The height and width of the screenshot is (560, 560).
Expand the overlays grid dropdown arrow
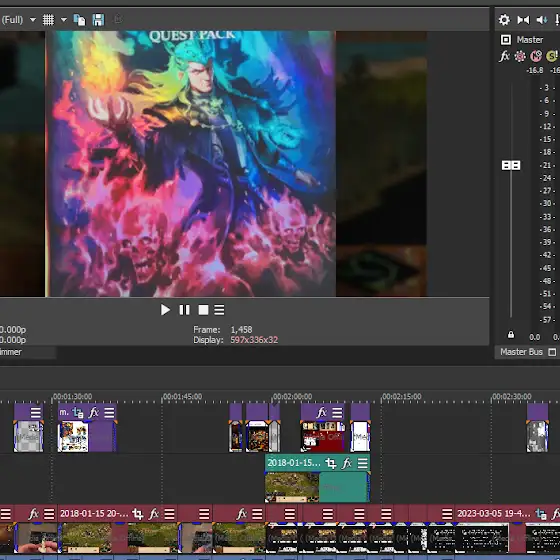tap(64, 20)
